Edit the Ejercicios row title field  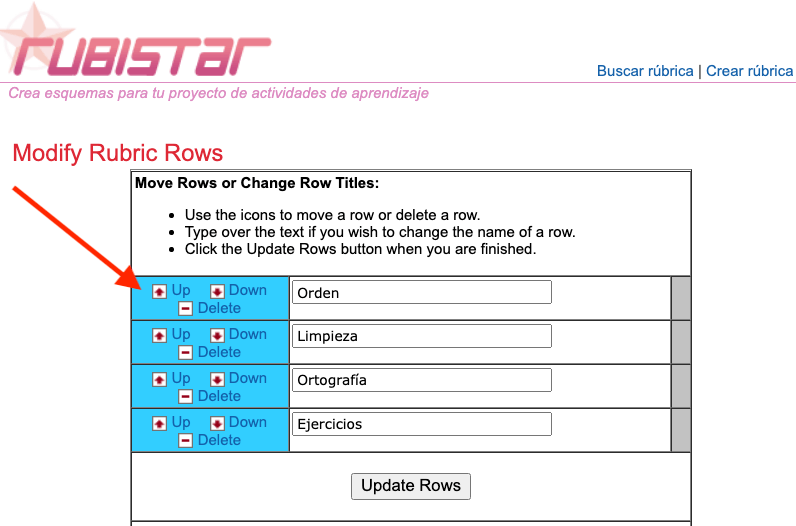click(421, 424)
